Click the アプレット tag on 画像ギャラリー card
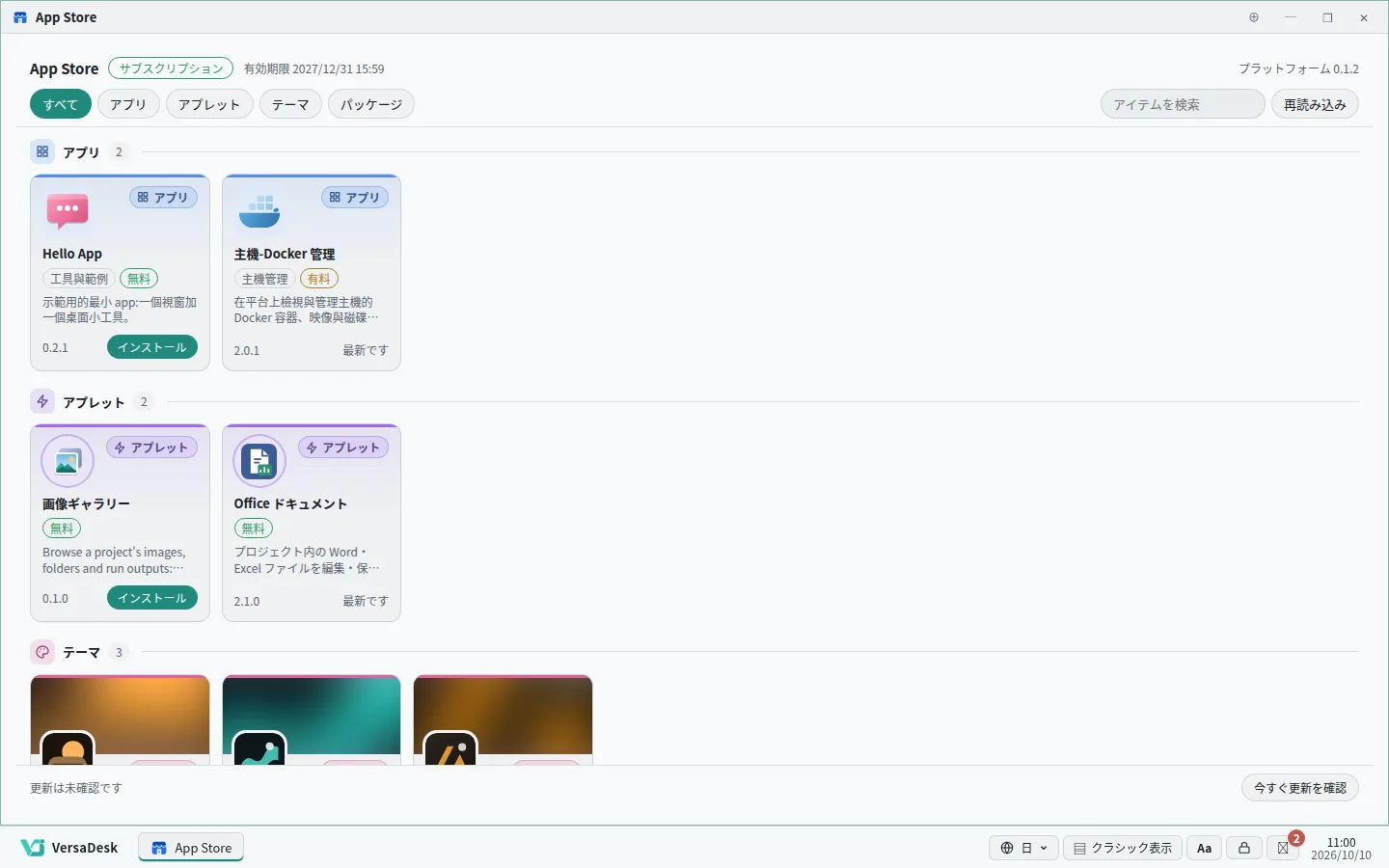The image size is (1389, 868). pyautogui.click(x=152, y=448)
